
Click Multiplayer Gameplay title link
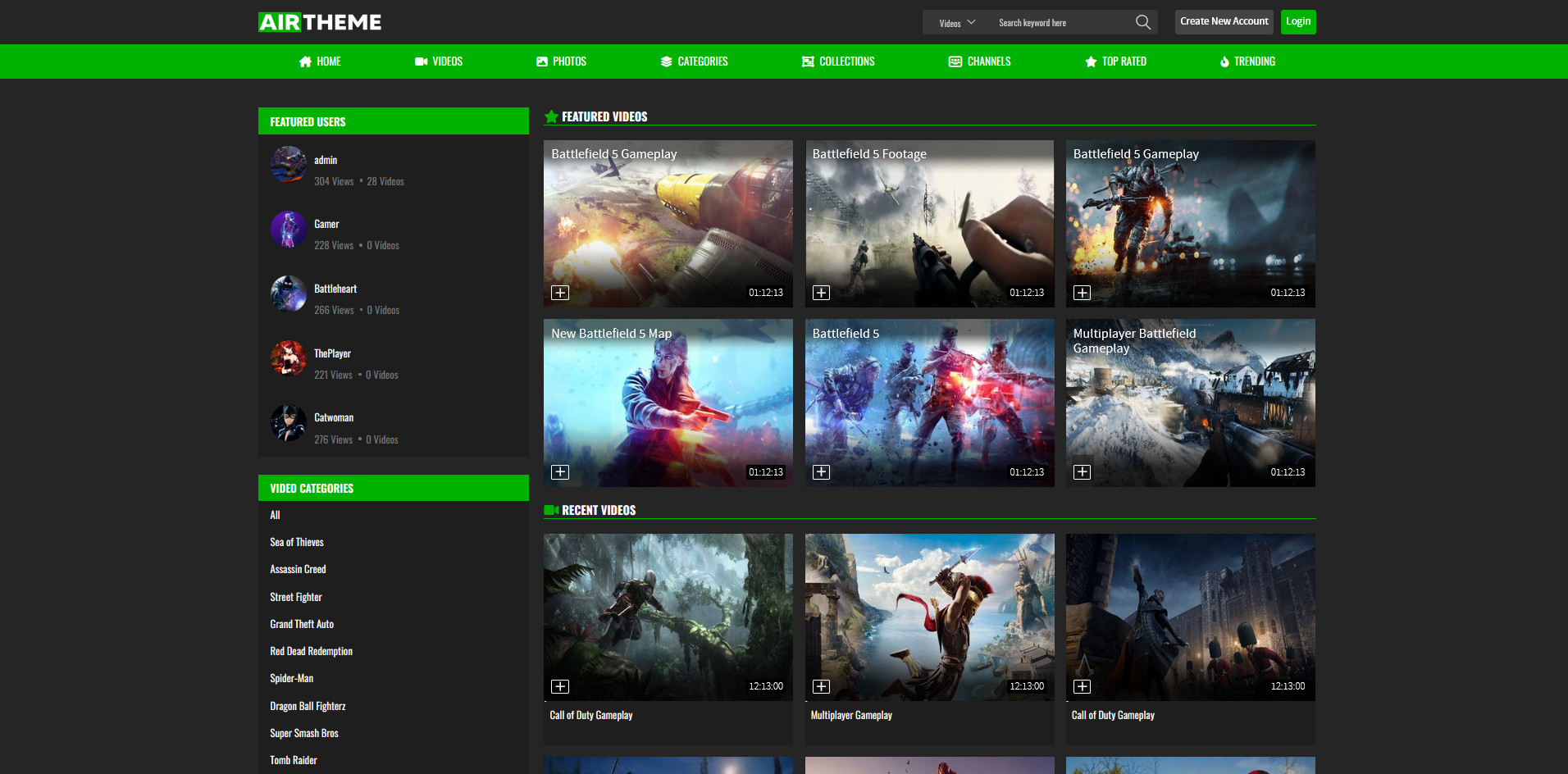pyautogui.click(x=851, y=715)
